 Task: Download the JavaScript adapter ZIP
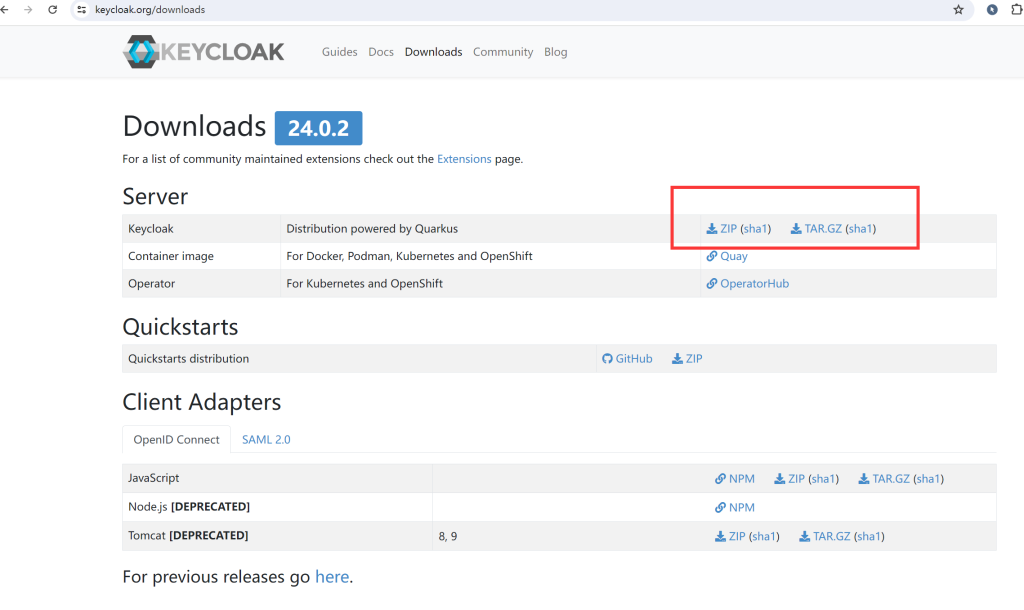point(790,479)
